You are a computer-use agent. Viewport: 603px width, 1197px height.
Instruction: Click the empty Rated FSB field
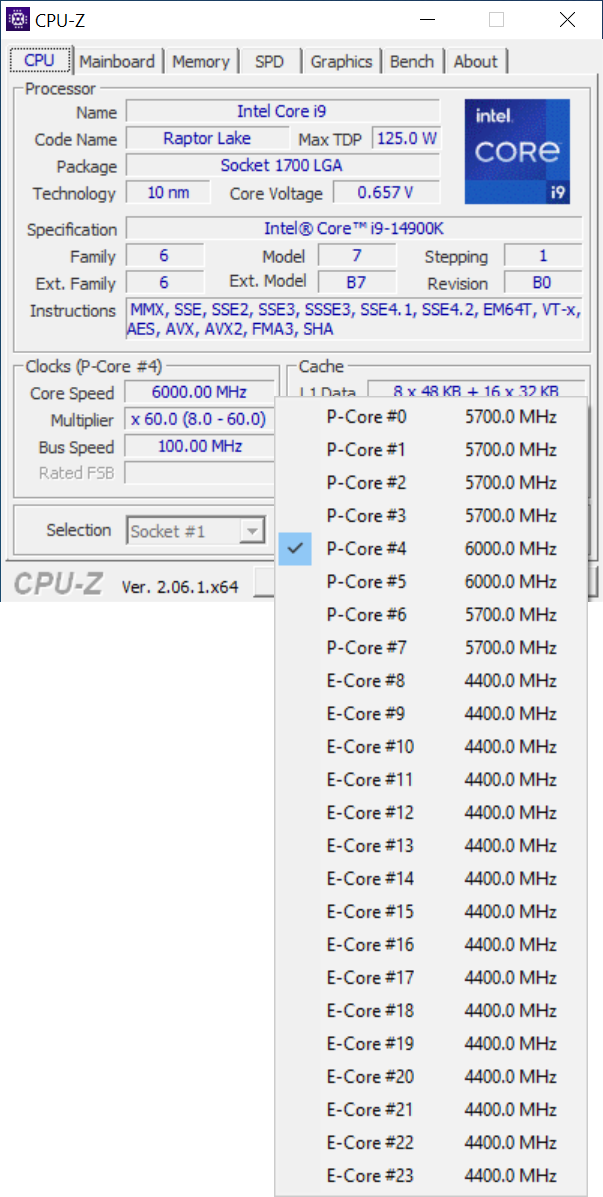[x=199, y=473]
